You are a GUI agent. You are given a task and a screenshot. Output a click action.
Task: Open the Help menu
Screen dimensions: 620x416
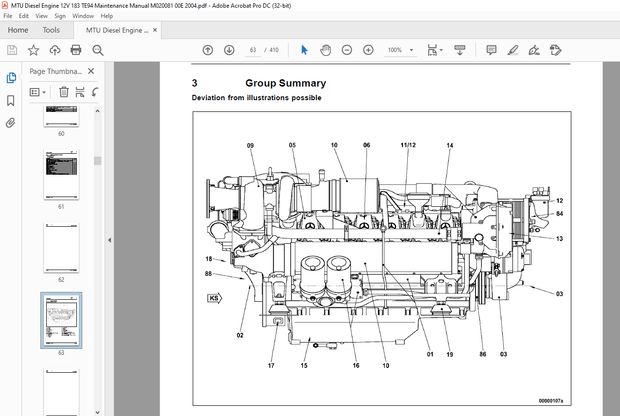106,16
